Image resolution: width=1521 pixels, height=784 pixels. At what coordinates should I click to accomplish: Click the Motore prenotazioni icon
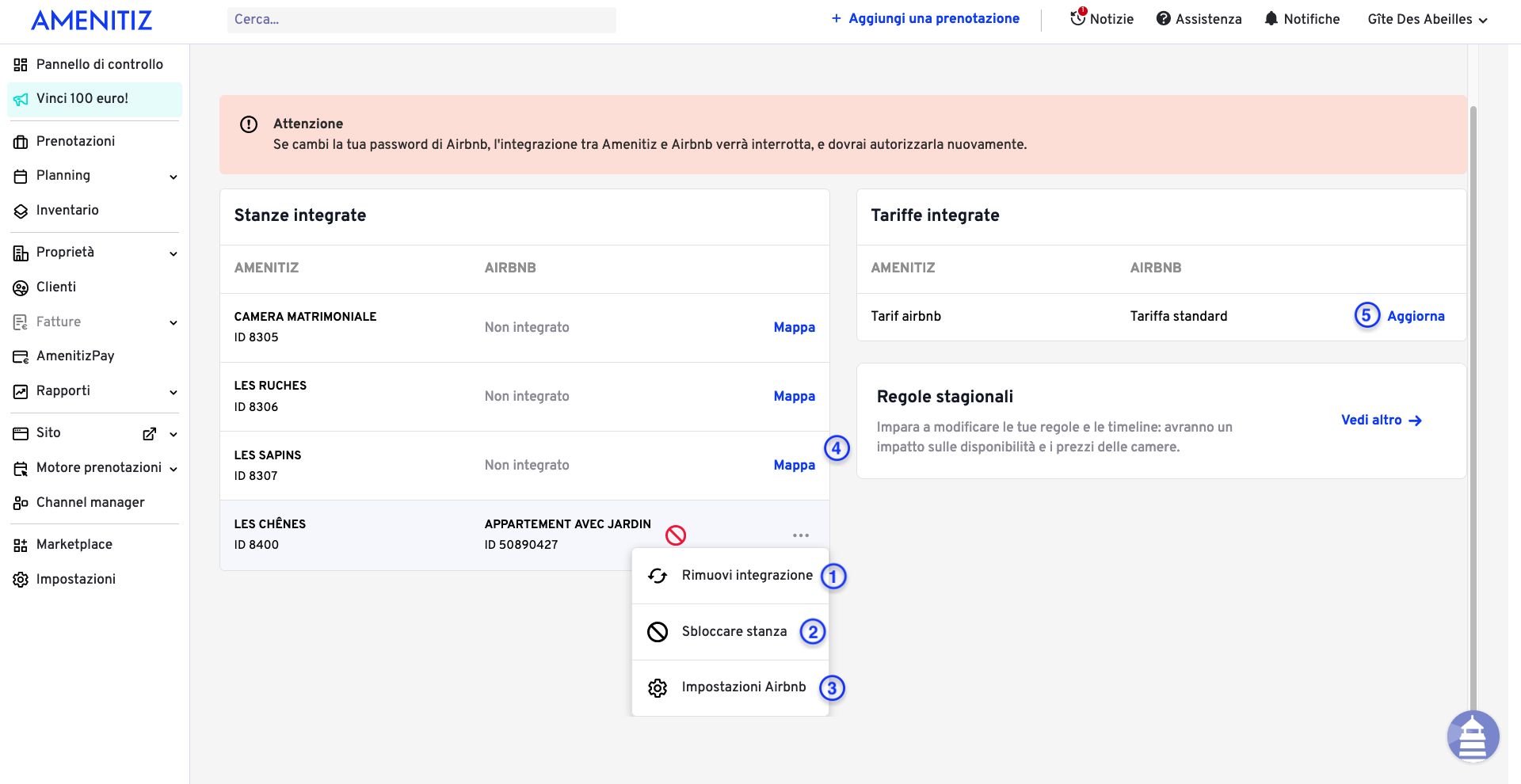(x=21, y=468)
